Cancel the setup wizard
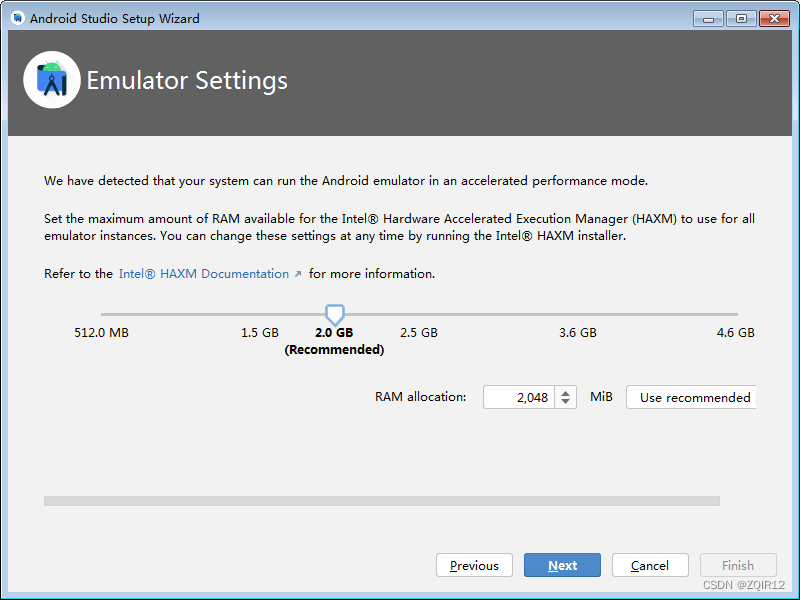 pos(650,565)
